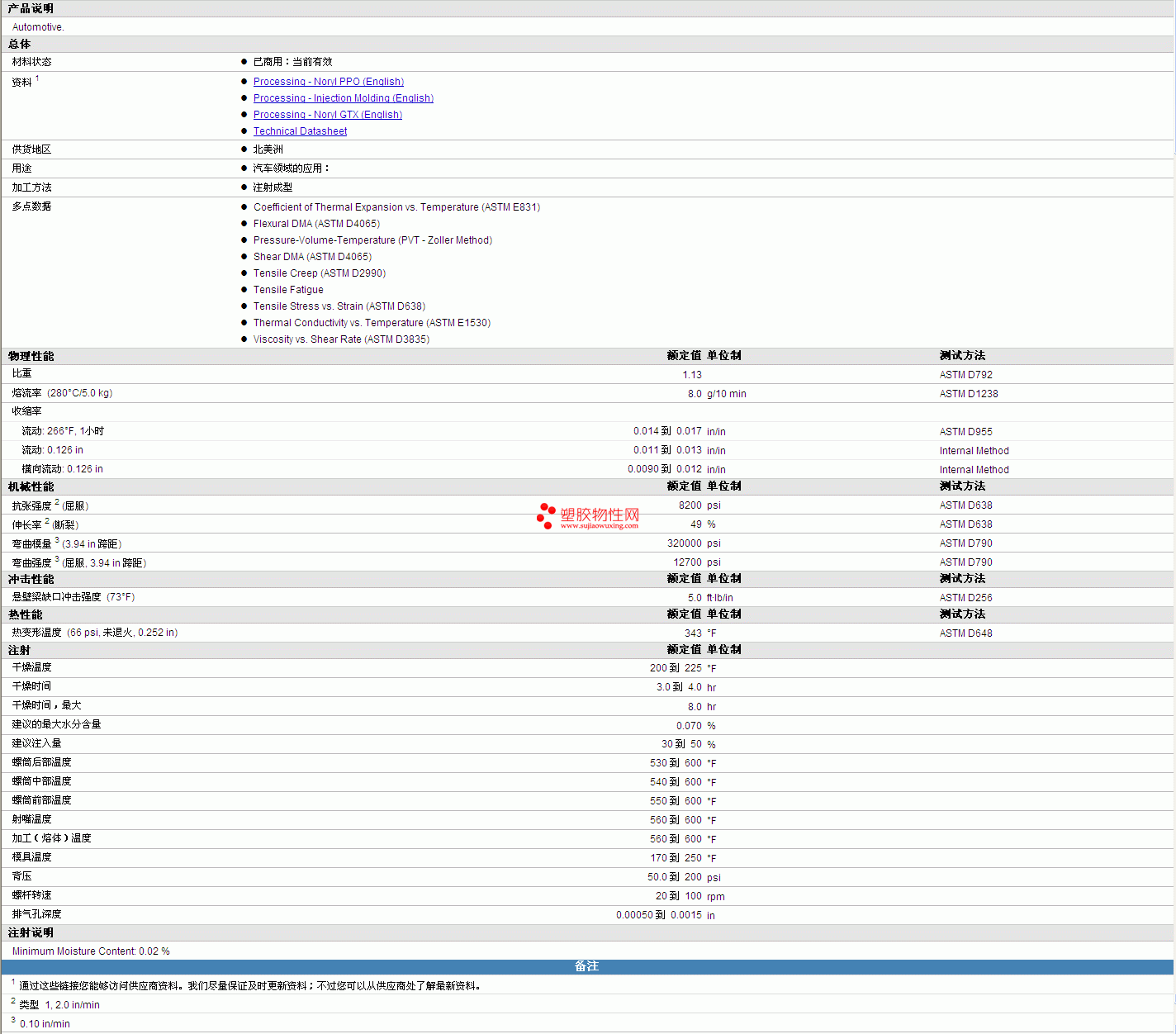Viewport: 1176px width, 1034px height.
Task: Click the 备注 blue header bar
Action: click(x=587, y=966)
